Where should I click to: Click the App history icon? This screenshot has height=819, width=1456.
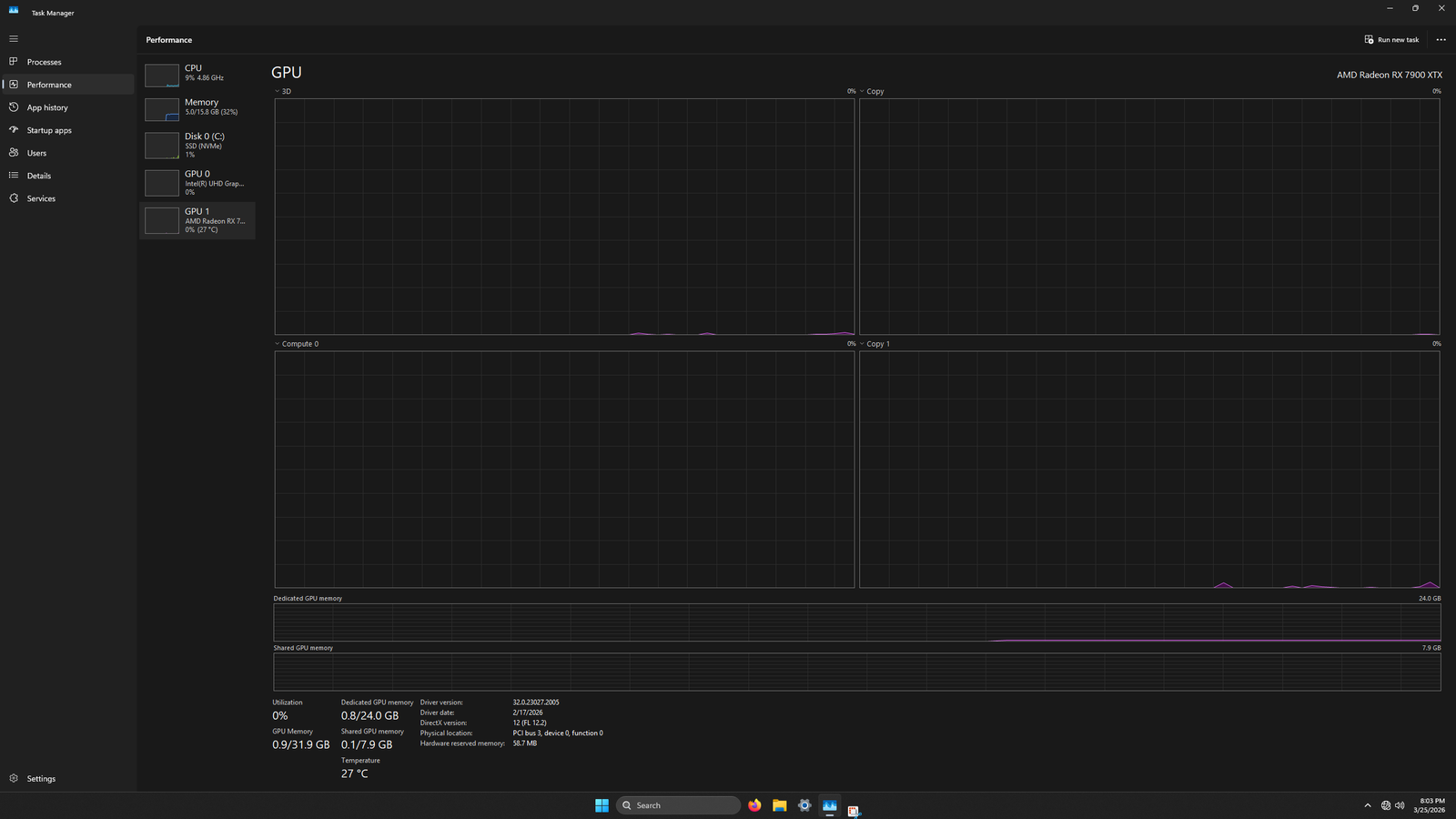(x=14, y=107)
